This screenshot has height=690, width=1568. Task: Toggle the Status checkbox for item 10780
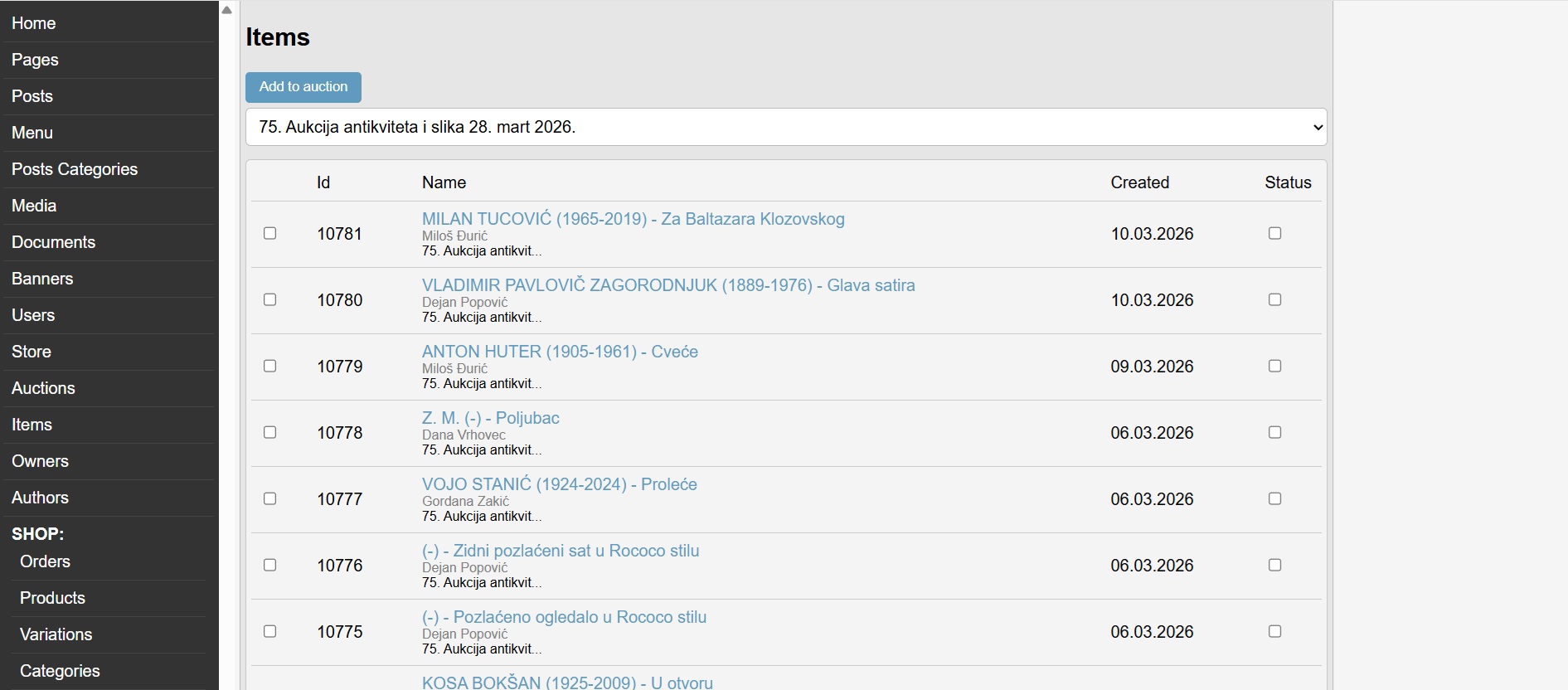click(1274, 299)
